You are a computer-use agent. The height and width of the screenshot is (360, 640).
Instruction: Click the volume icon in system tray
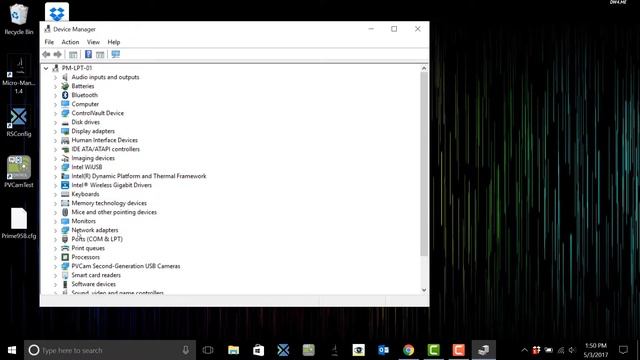pyautogui.click(x=572, y=350)
